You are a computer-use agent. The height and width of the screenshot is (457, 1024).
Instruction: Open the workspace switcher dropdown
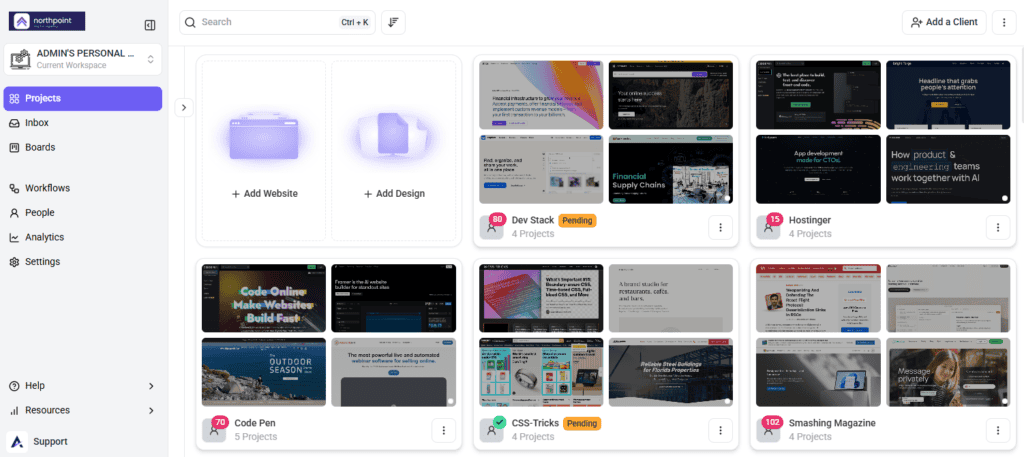click(x=83, y=59)
